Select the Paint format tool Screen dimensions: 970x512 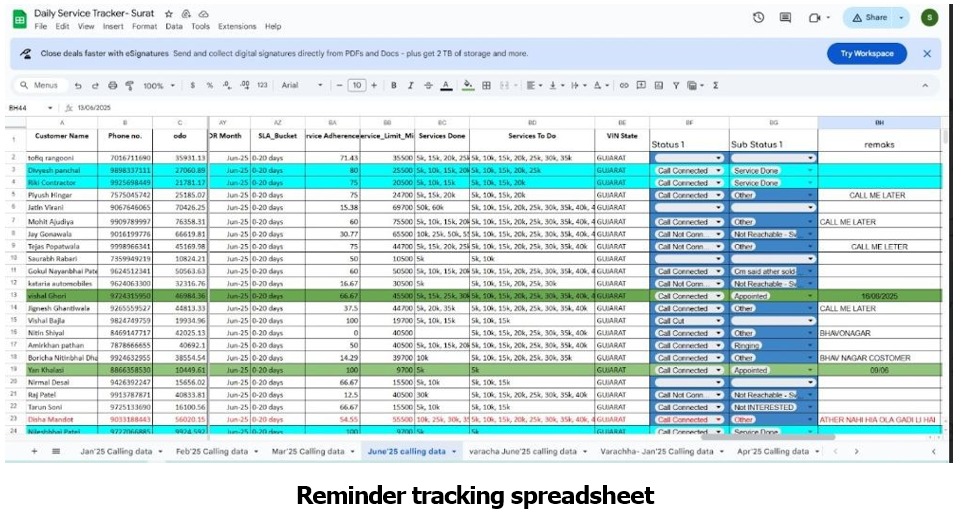(x=128, y=86)
